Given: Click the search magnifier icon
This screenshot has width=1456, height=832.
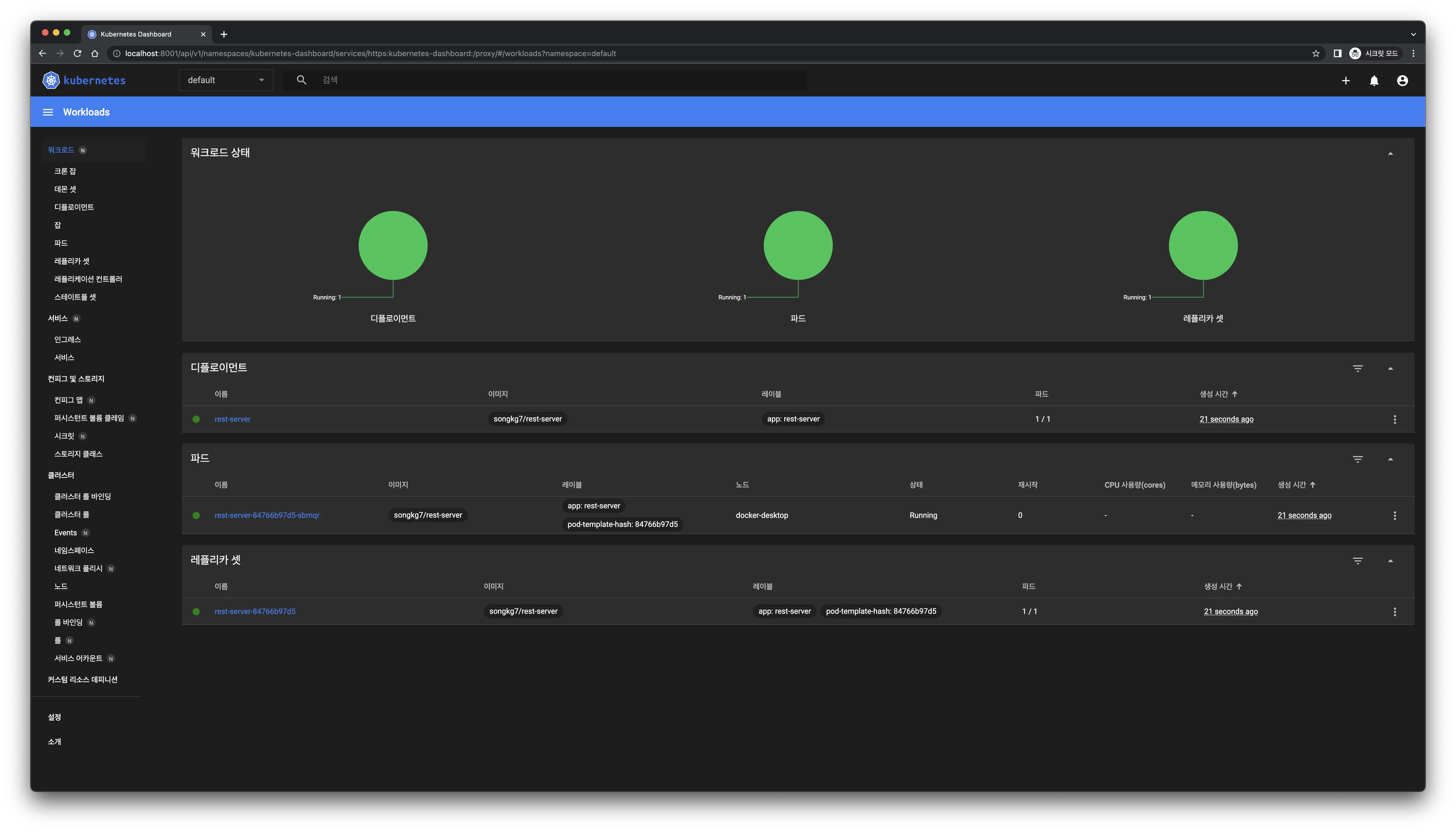Looking at the screenshot, I should coord(301,80).
